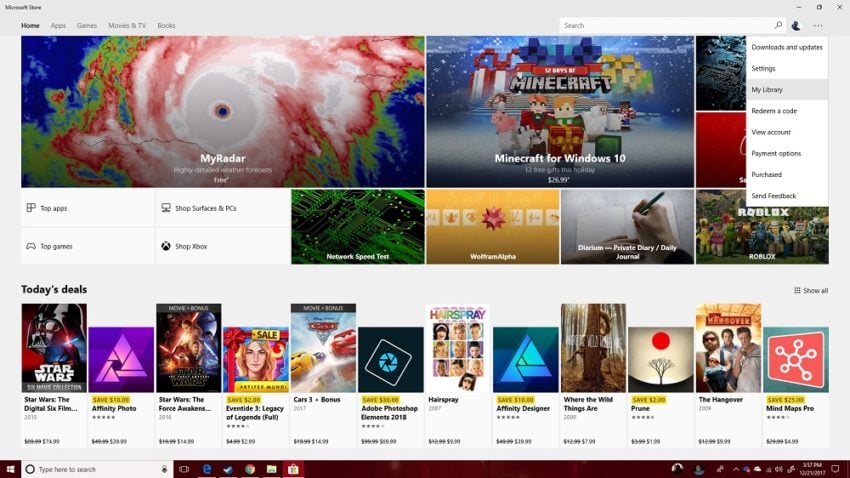The height and width of the screenshot is (478, 850).
Task: Click the Shop Surfaces & PCs button
Action: 223,208
